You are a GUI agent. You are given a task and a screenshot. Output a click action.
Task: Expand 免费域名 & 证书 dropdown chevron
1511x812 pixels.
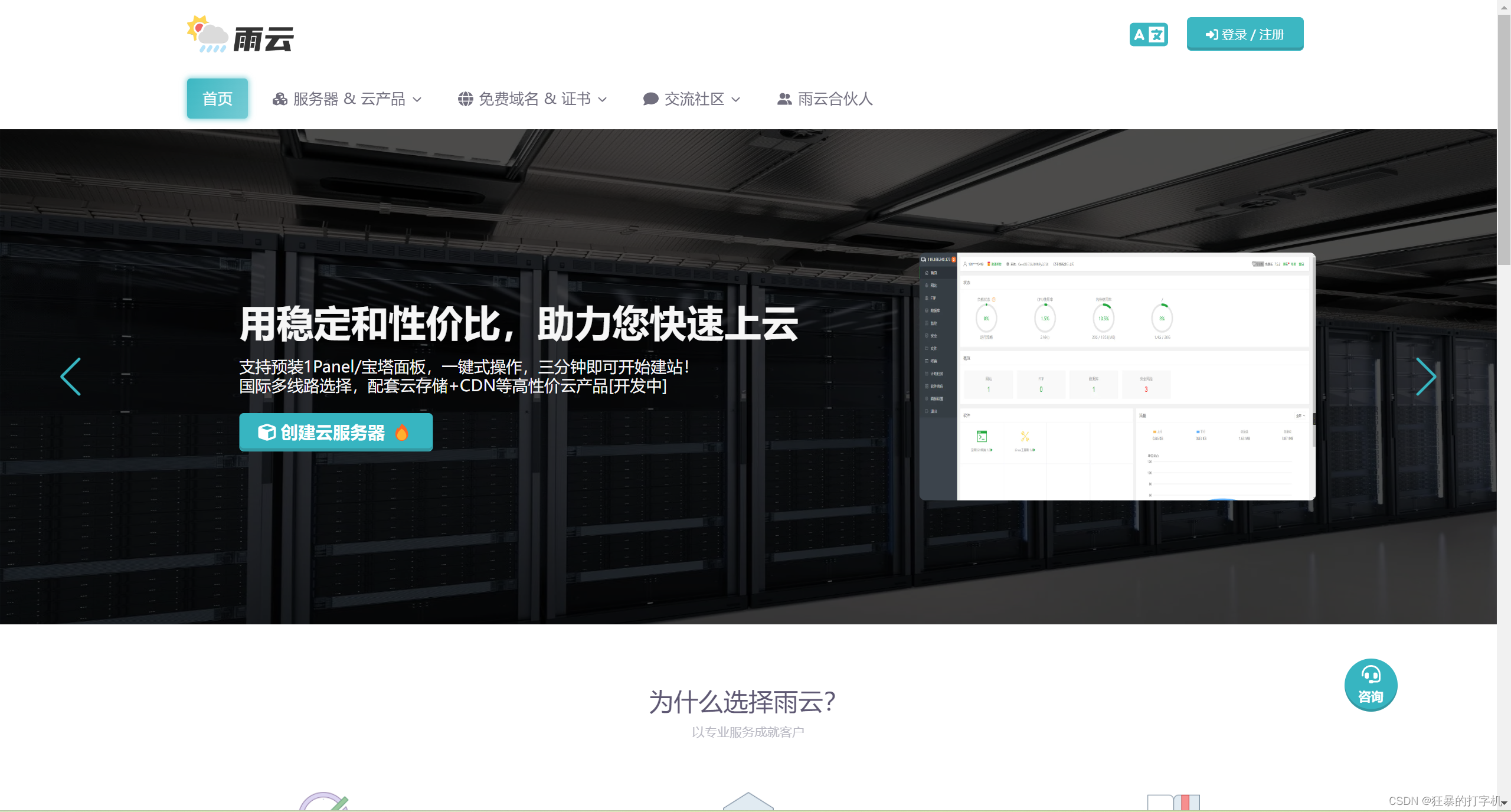[x=603, y=100]
